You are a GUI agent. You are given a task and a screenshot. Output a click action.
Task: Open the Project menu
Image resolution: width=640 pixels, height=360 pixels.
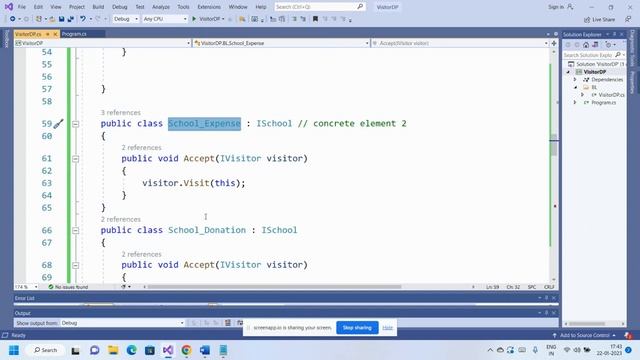(x=77, y=7)
